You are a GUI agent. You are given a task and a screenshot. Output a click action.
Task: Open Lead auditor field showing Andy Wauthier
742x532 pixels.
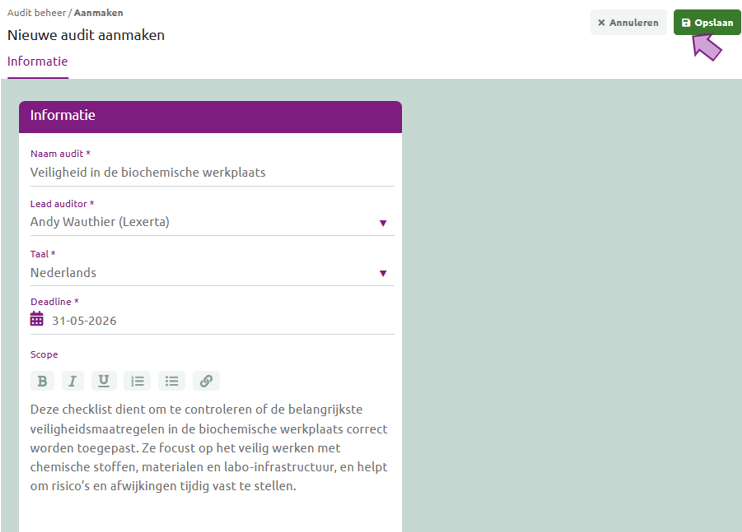click(x=212, y=222)
